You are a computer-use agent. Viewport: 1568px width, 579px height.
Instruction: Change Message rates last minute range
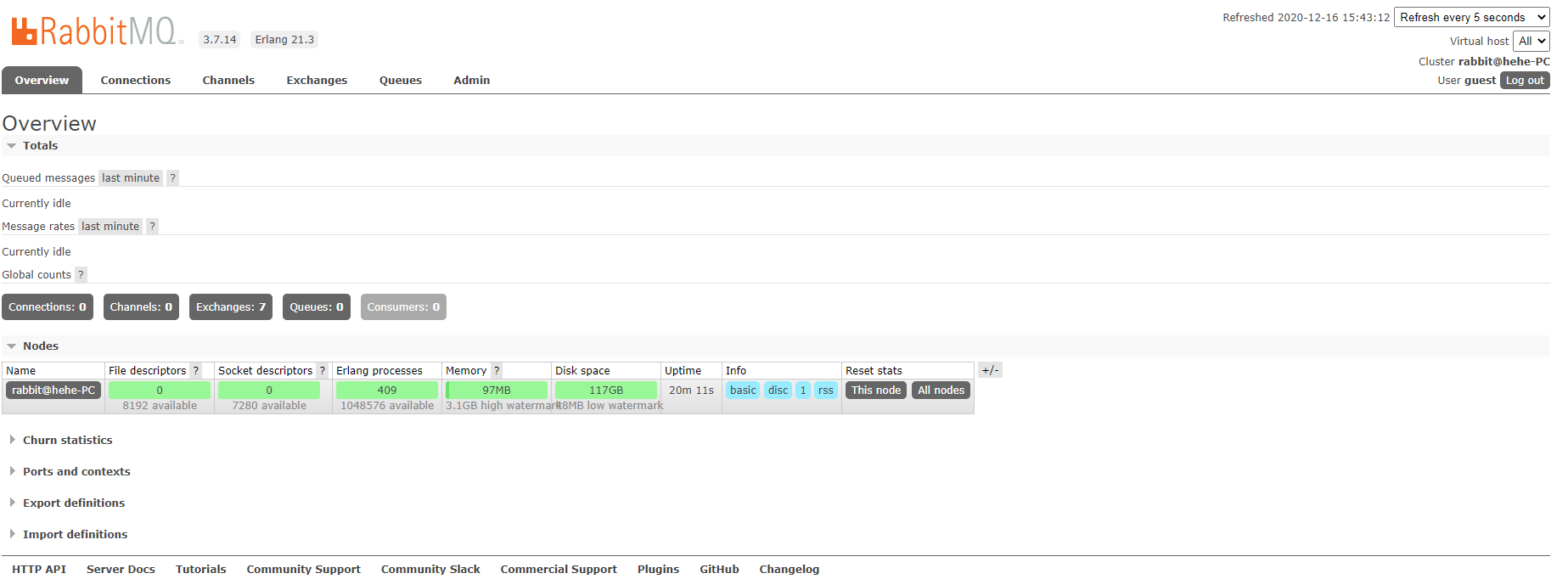click(x=110, y=226)
